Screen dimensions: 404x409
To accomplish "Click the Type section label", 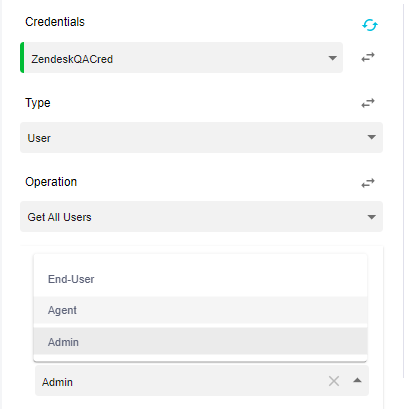I will pyautogui.click(x=38, y=103).
